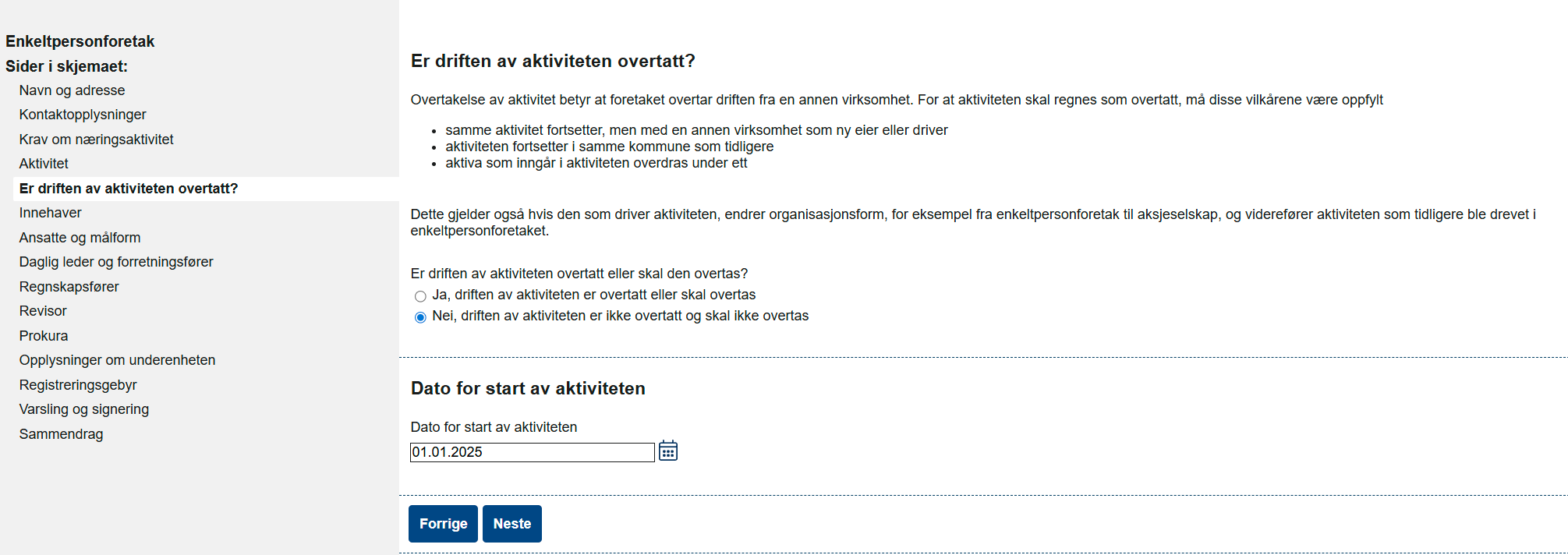Open Ansatte og målform section

click(x=80, y=238)
